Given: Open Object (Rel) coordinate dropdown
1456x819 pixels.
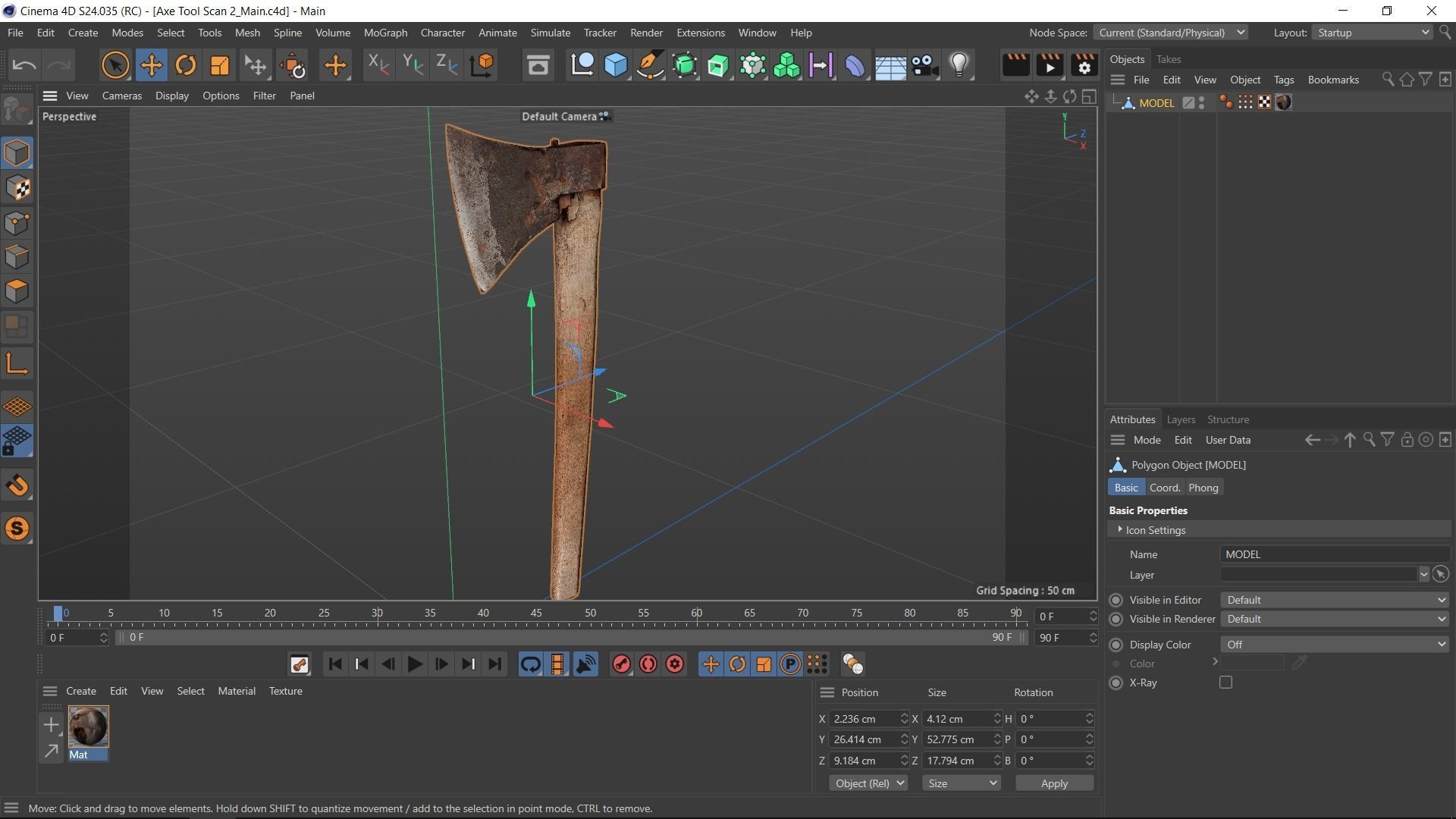Looking at the screenshot, I should click(868, 783).
